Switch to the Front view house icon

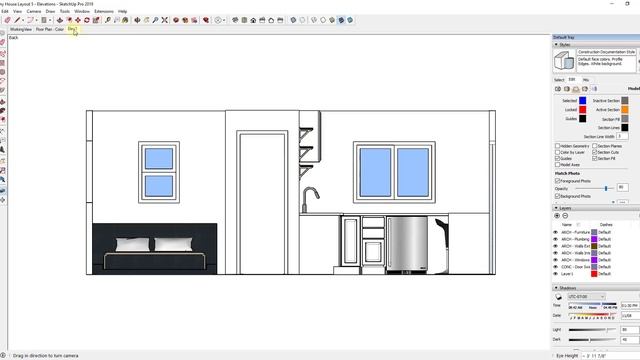click(253, 20)
